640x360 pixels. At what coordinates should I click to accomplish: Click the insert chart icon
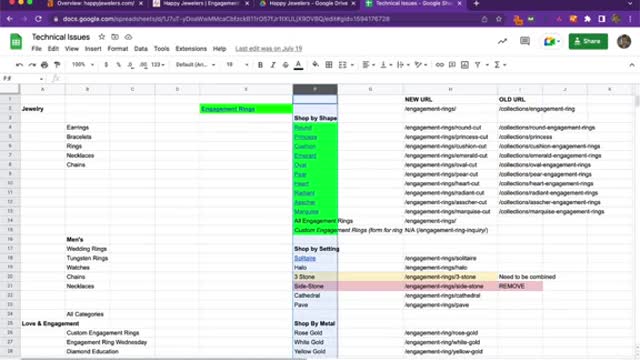(464, 64)
